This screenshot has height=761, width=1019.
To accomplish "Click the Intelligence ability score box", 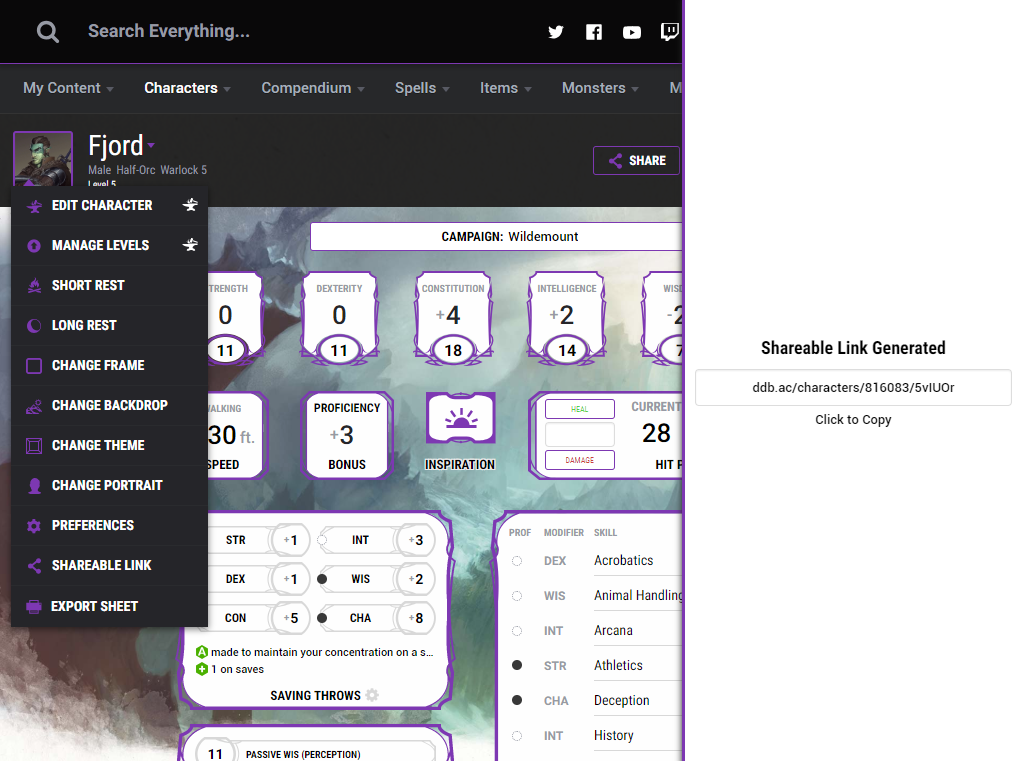I will (x=567, y=317).
